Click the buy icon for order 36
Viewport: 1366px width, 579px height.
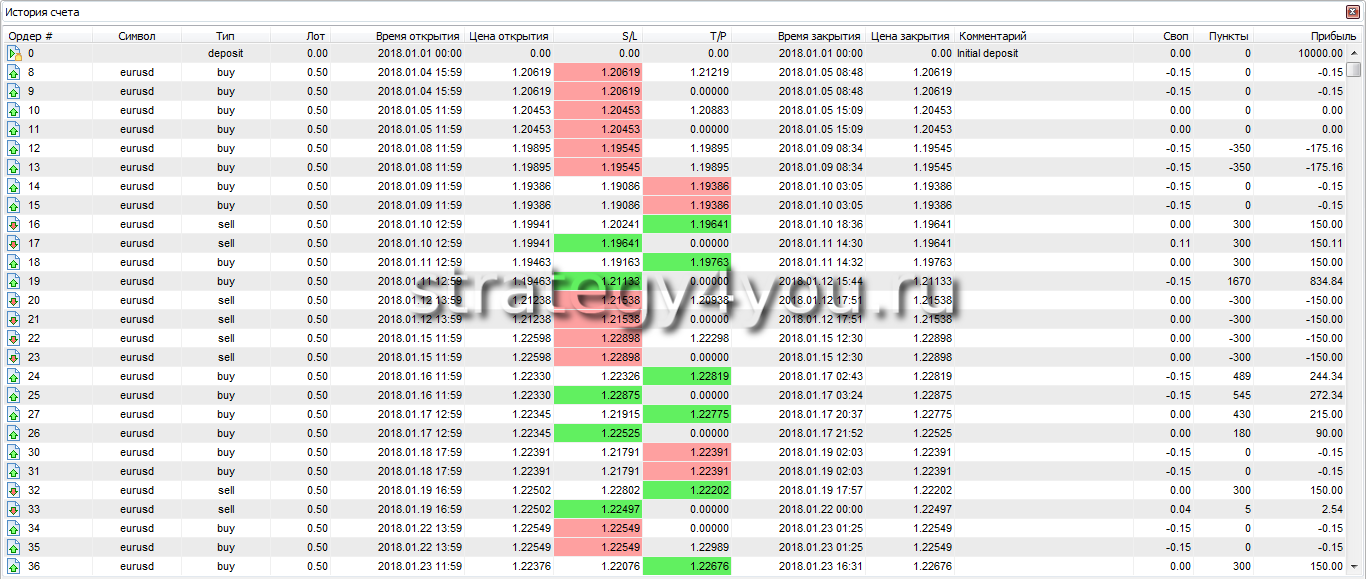pos(14,566)
